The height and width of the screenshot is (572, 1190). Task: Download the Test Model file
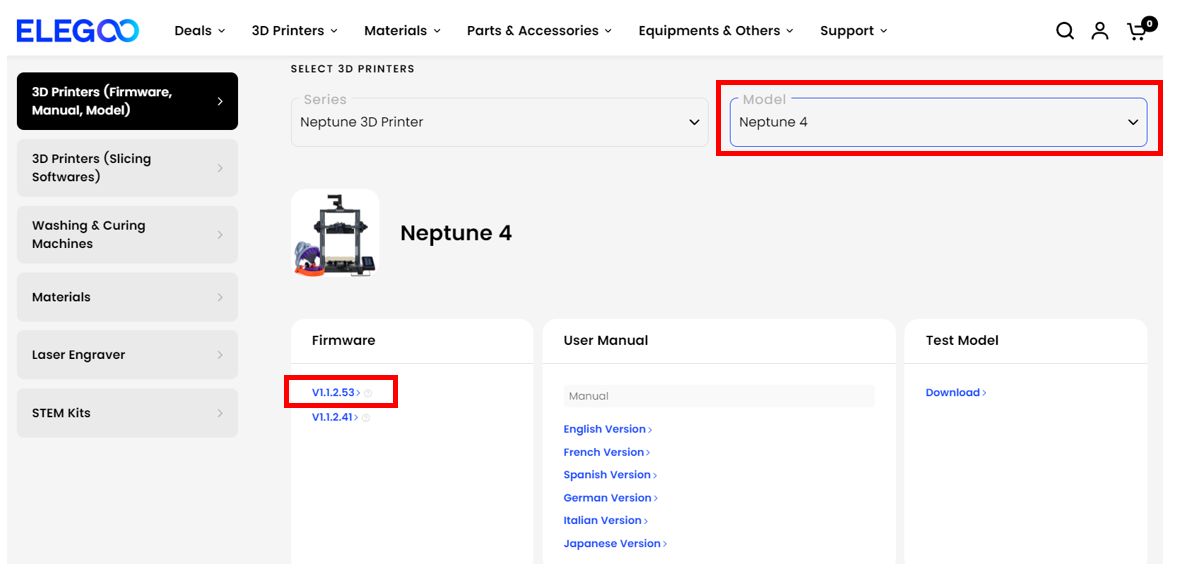click(x=954, y=393)
